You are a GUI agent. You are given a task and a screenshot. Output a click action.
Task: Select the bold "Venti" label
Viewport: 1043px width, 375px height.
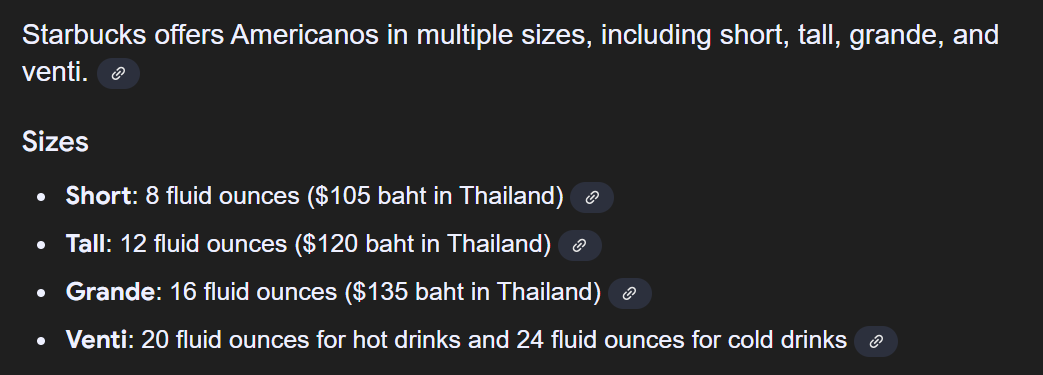click(96, 340)
